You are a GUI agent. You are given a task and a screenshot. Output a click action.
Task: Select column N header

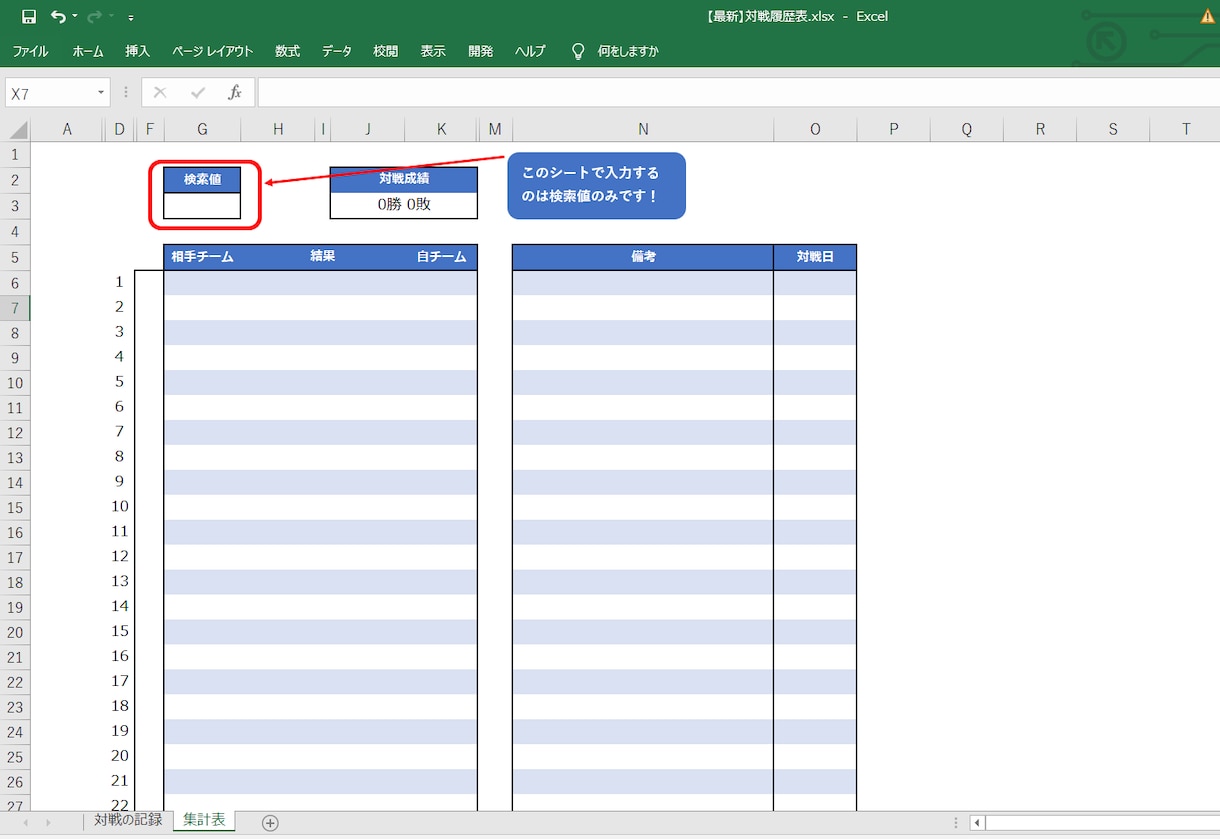click(x=643, y=129)
